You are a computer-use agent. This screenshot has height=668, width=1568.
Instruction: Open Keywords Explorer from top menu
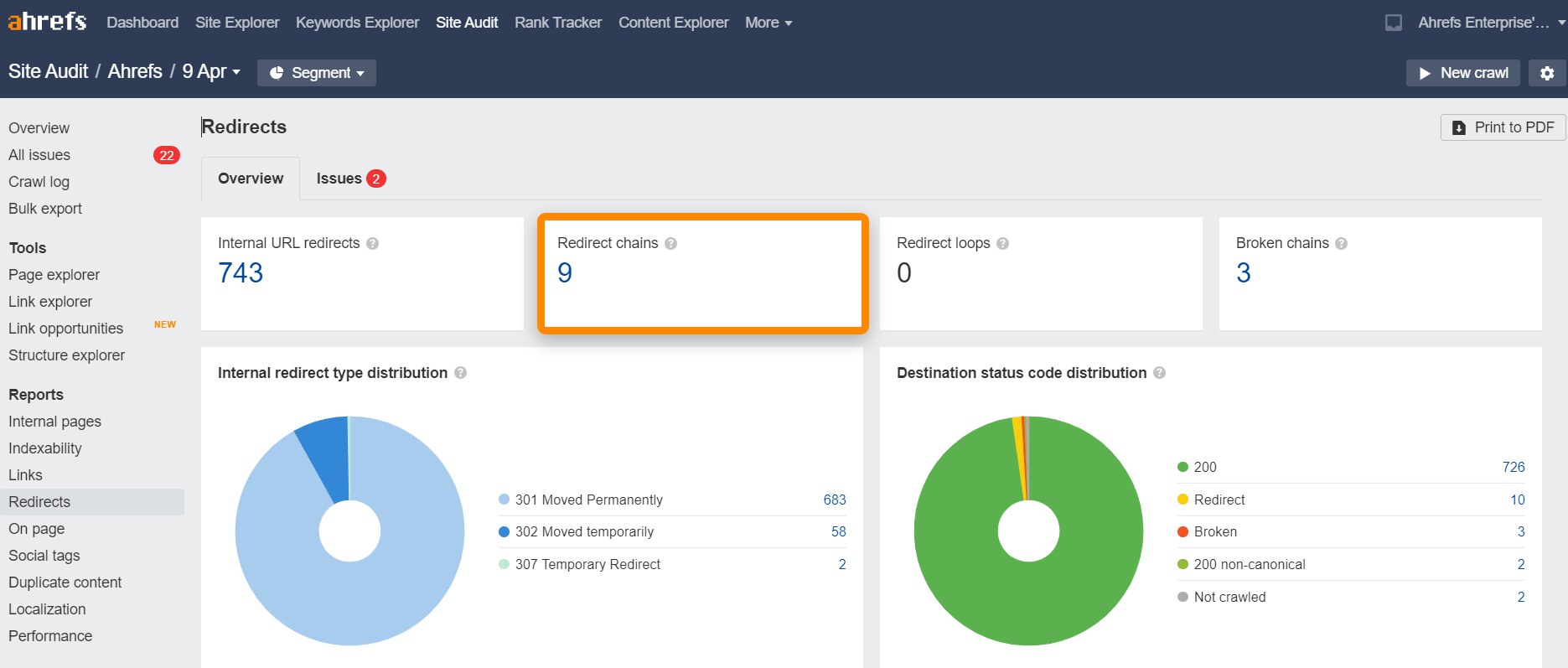(357, 23)
